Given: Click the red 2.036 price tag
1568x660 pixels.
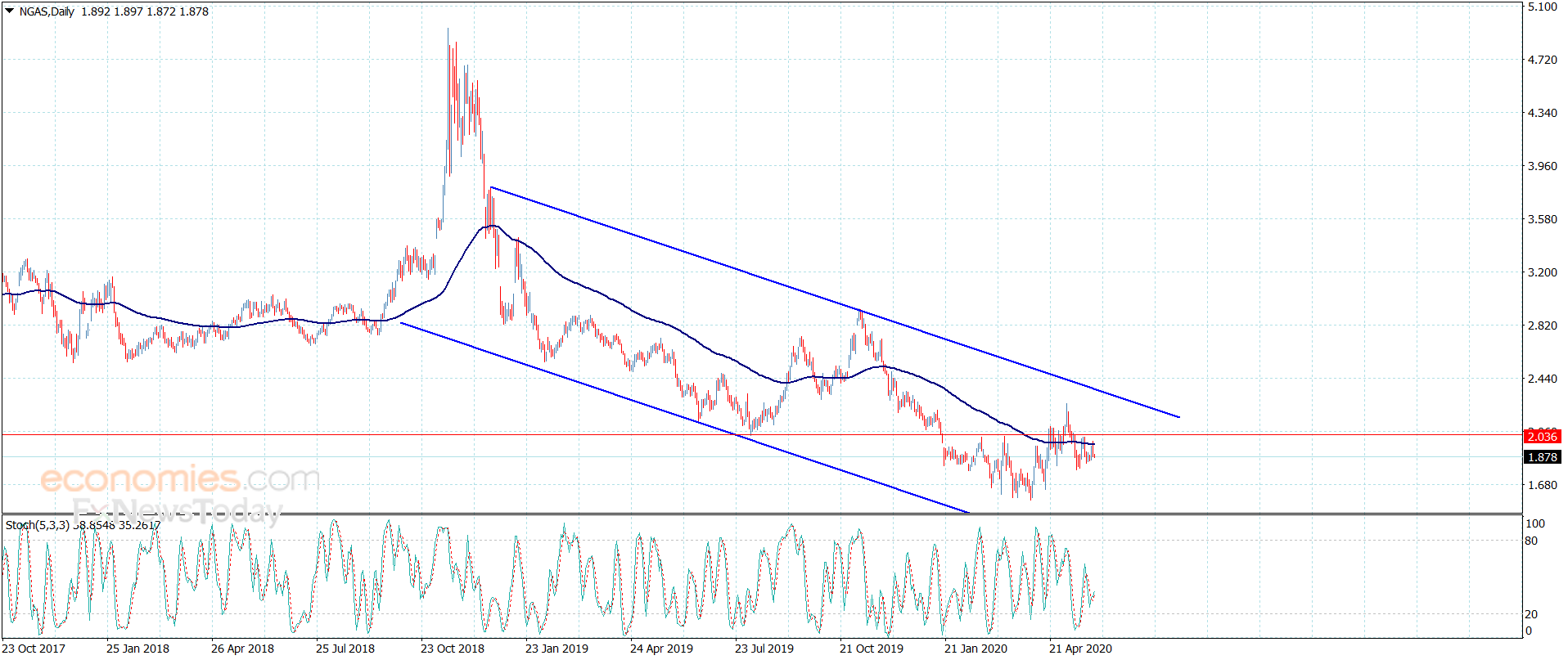Looking at the screenshot, I should tap(1543, 437).
